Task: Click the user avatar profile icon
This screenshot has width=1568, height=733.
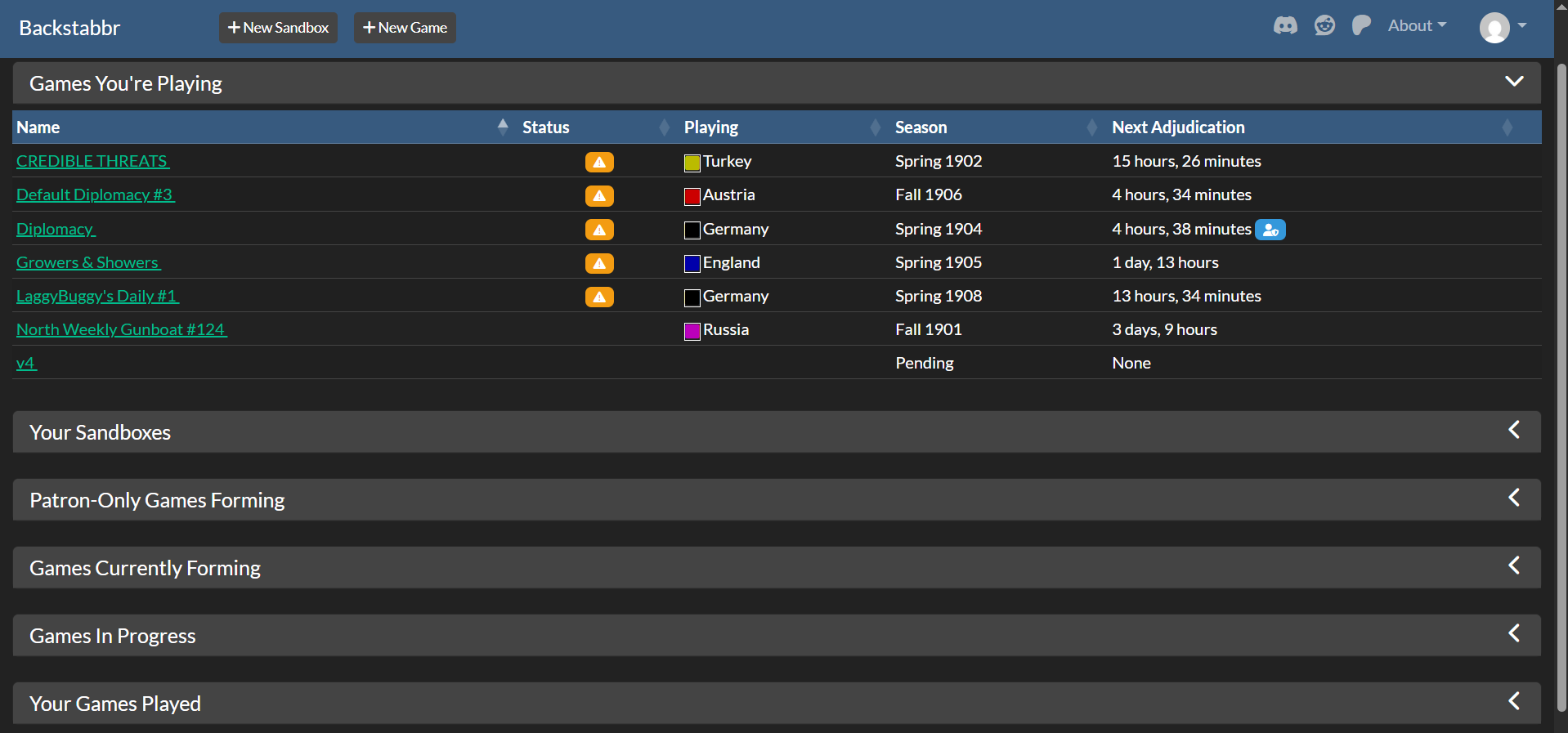Action: 1494,28
